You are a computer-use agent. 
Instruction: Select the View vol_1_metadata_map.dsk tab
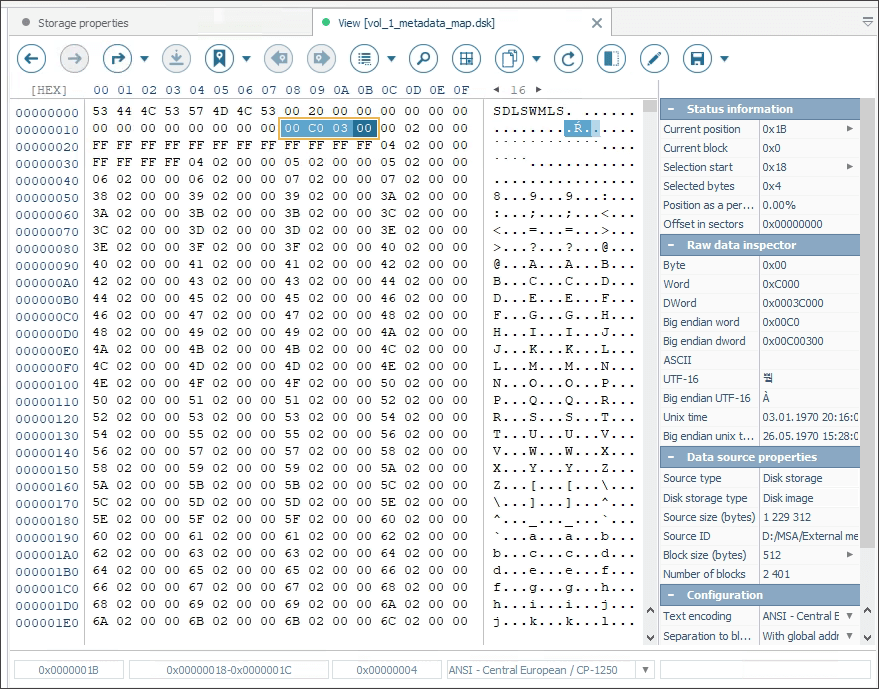[415, 23]
